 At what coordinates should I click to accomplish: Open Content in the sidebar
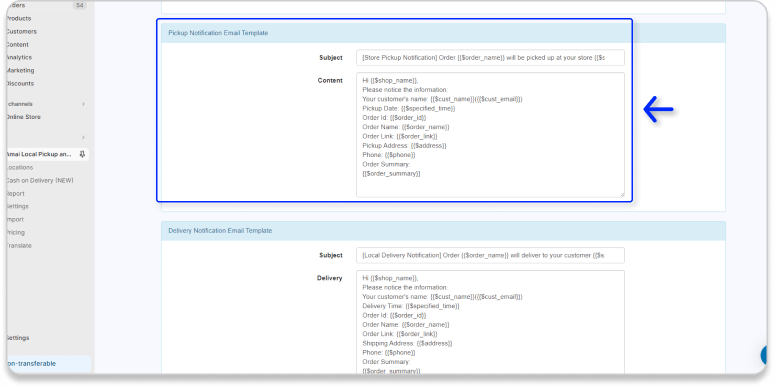click(x=17, y=44)
